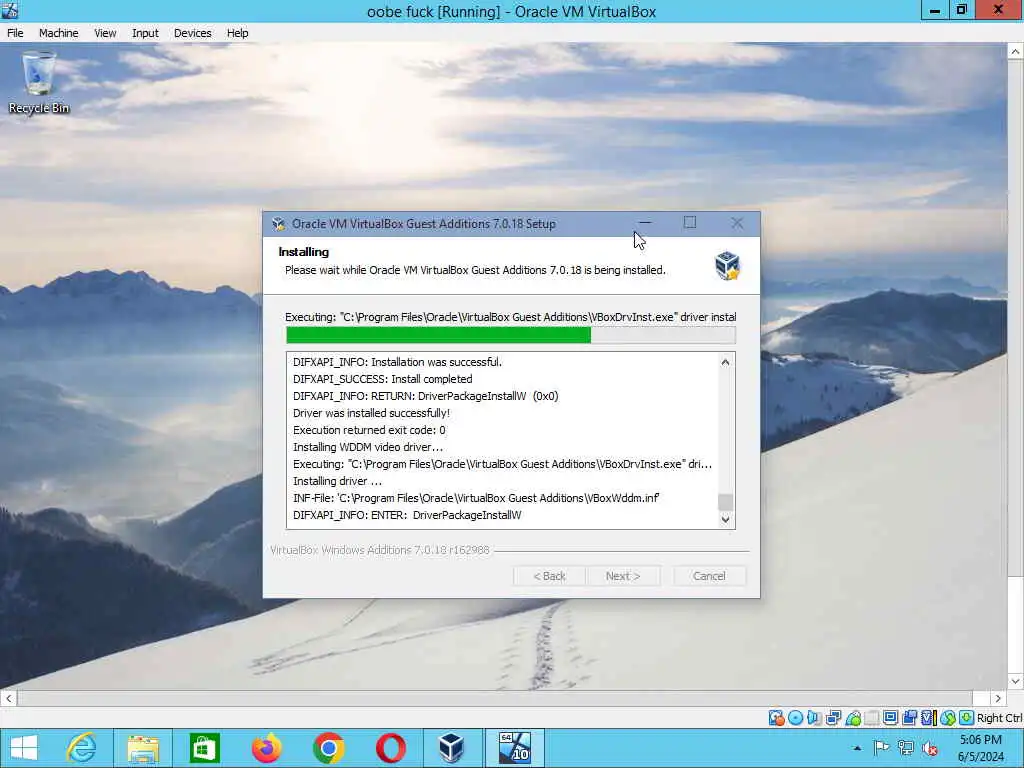Click the network adapter status indicator
This screenshot has width=1024, height=768.
[833, 718]
